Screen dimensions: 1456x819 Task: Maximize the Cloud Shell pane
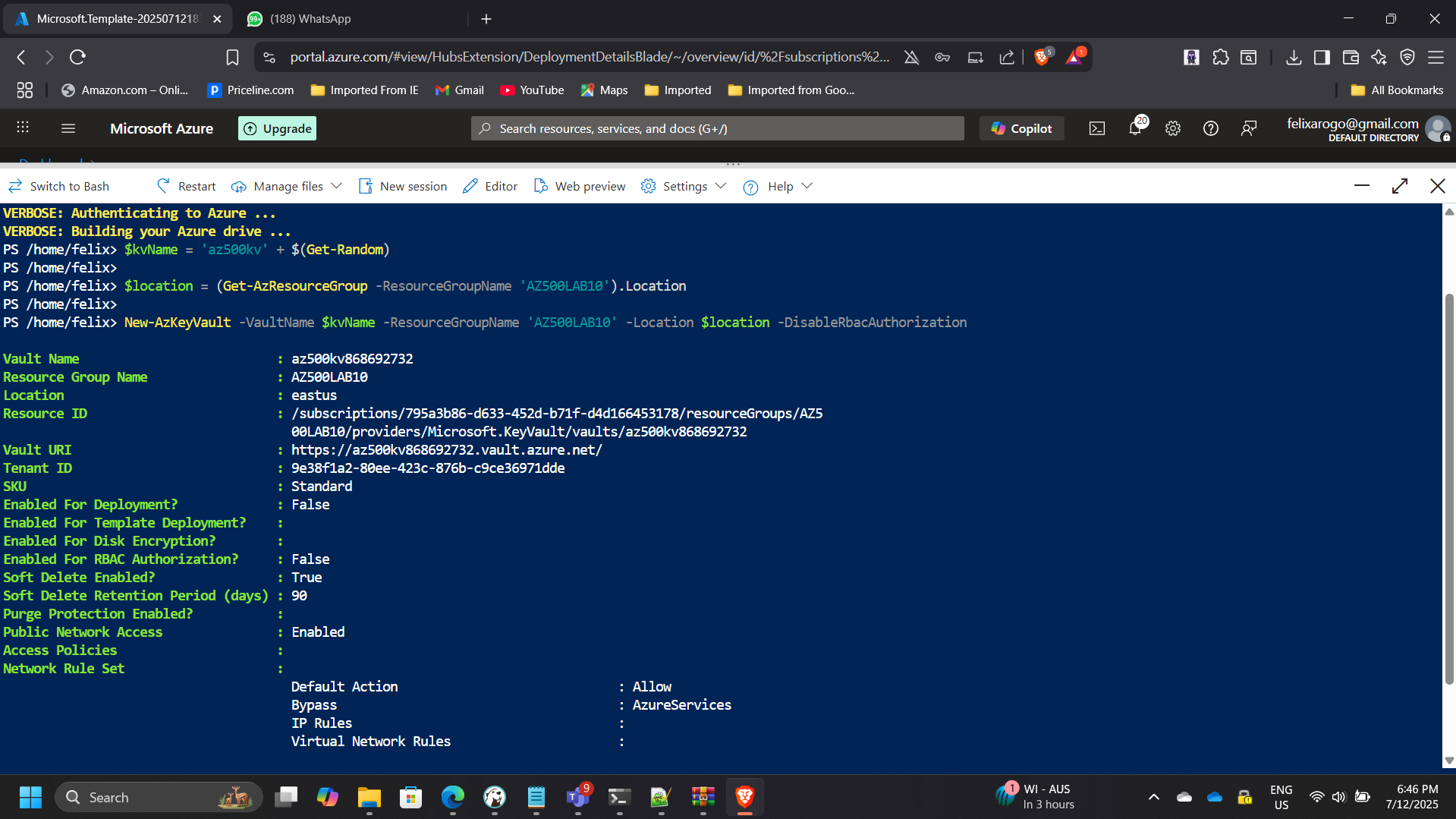pos(1400,186)
